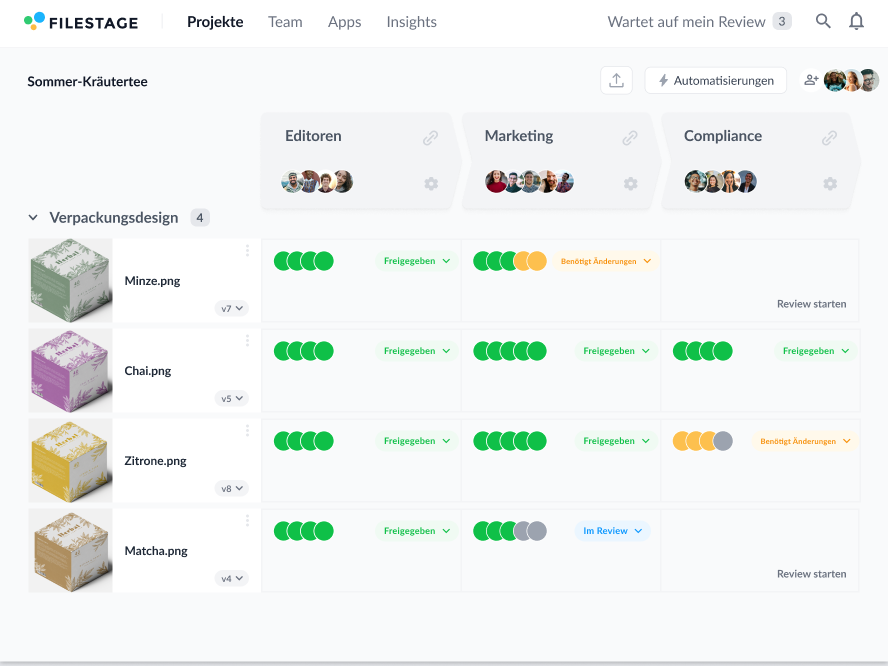This screenshot has width=888, height=666.
Task: Open the Compliance review step settings gear
Action: 830,184
